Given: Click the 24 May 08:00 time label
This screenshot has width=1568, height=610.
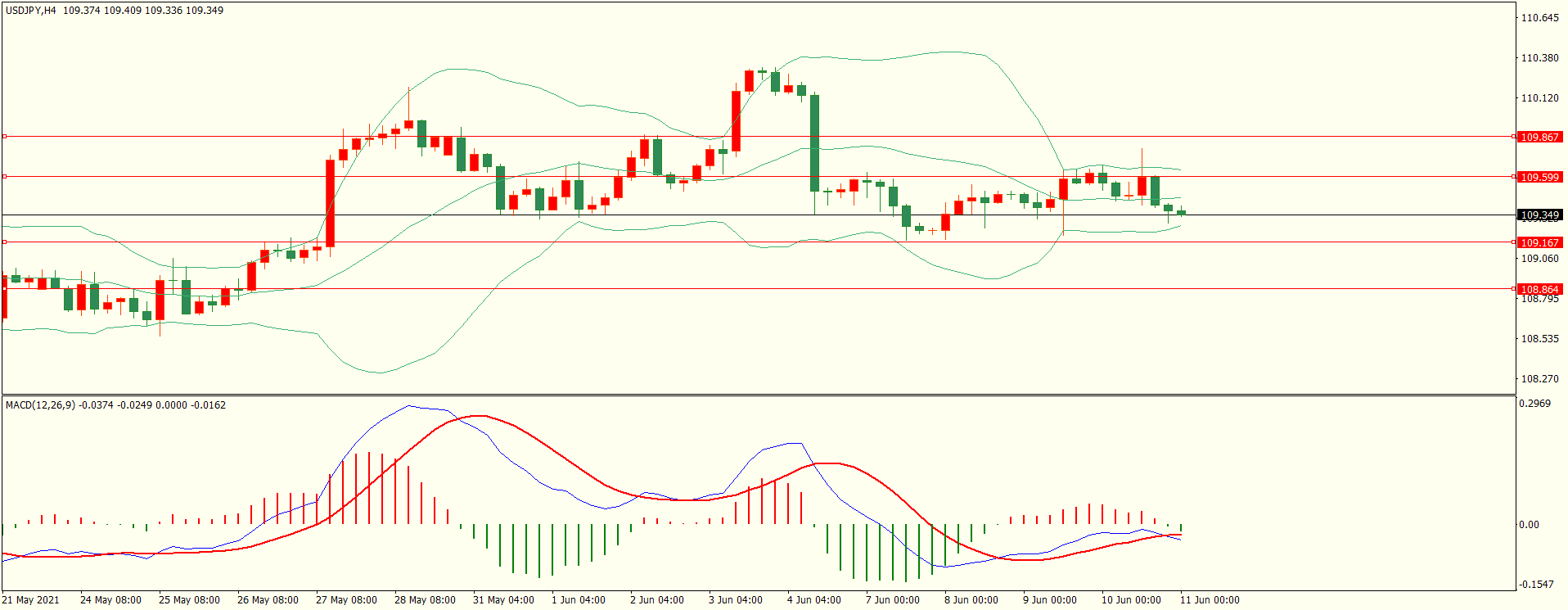Looking at the screenshot, I should [x=110, y=600].
